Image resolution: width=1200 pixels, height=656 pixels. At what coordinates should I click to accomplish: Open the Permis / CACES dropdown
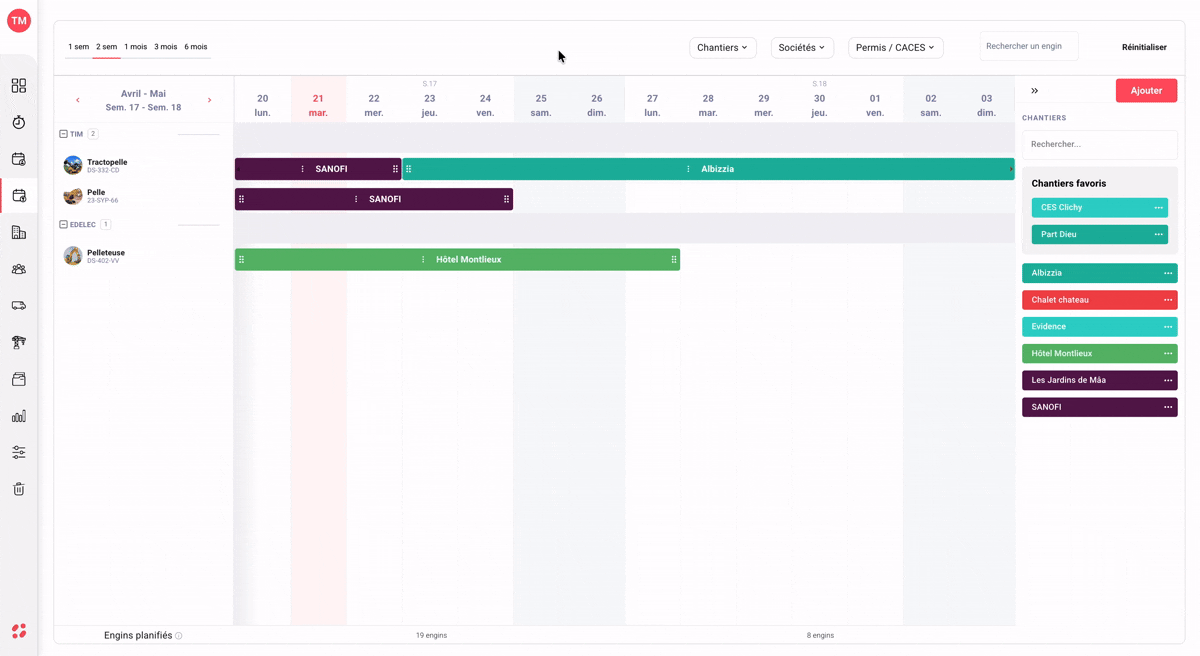(x=895, y=47)
